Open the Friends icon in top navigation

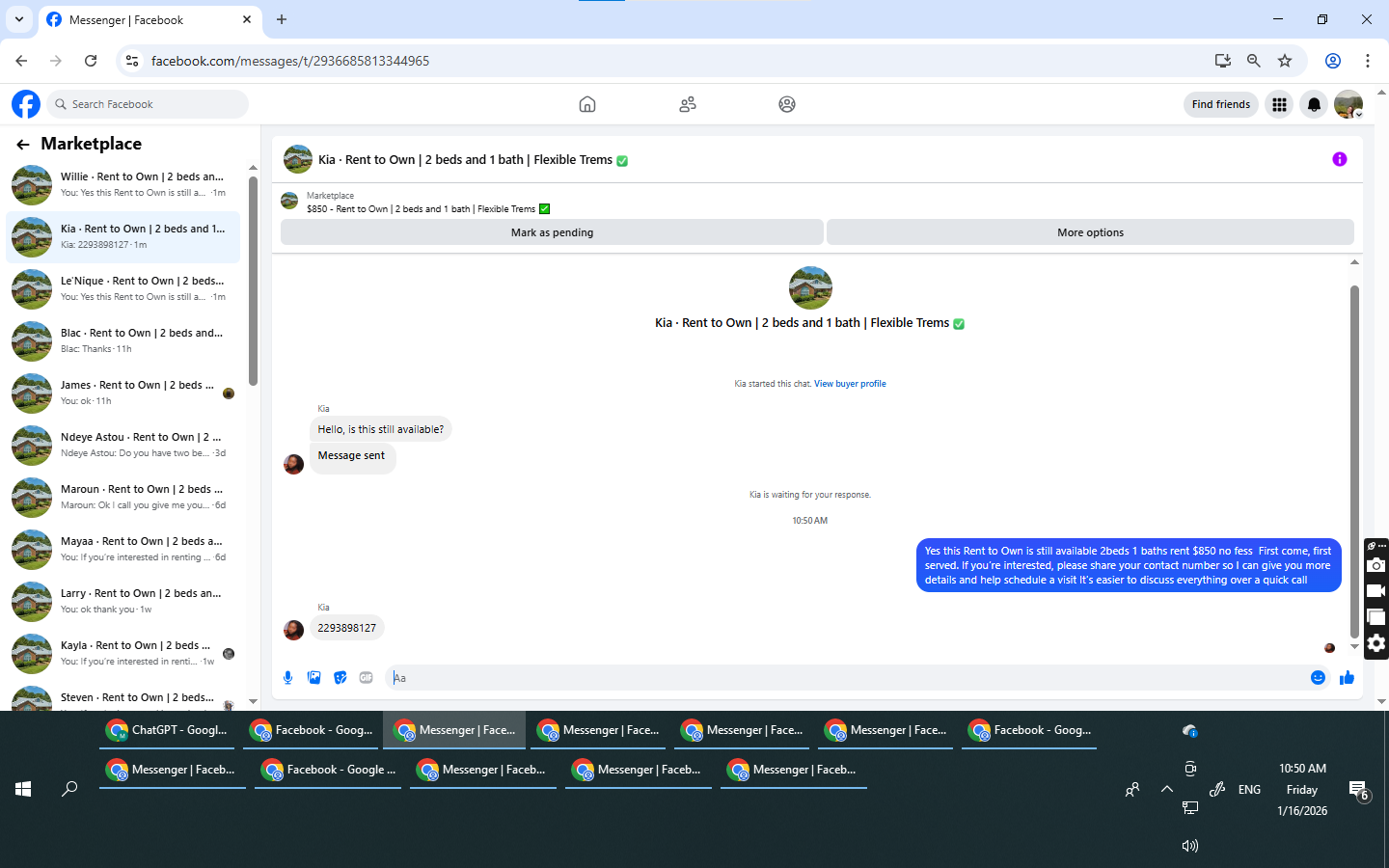coord(688,104)
